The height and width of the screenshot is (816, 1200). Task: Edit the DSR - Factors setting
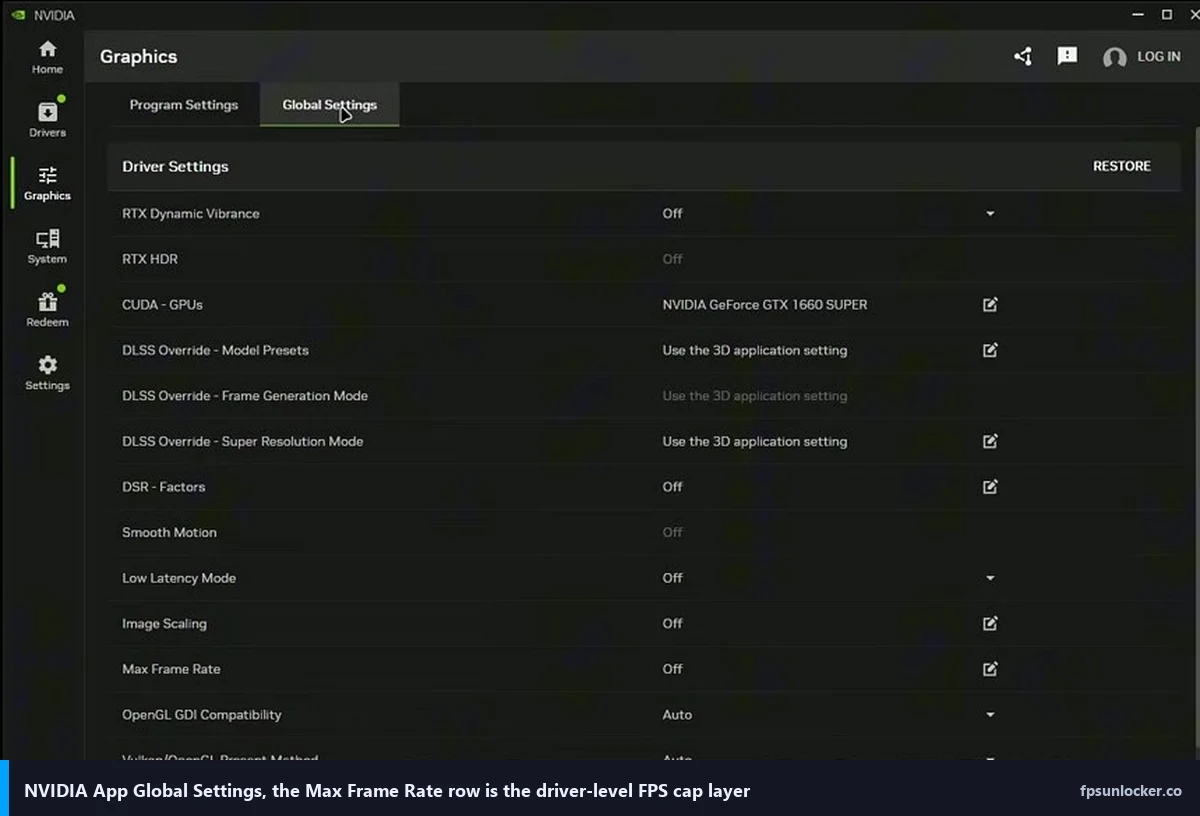[990, 487]
